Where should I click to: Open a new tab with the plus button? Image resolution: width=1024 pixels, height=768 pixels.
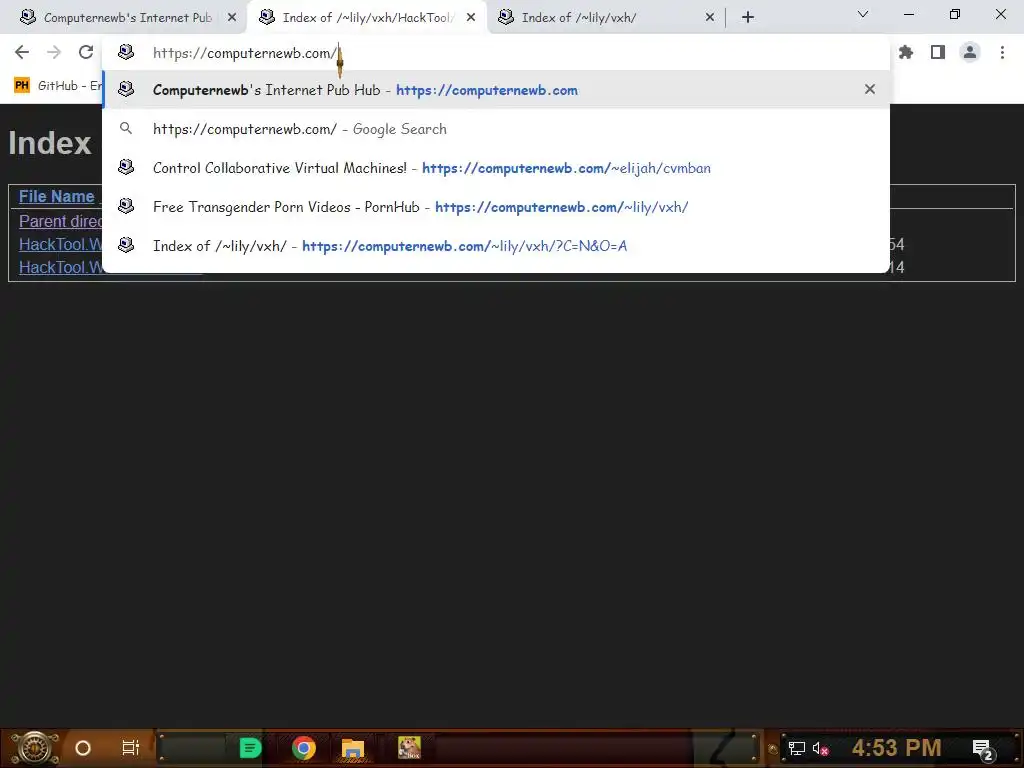[x=748, y=17]
